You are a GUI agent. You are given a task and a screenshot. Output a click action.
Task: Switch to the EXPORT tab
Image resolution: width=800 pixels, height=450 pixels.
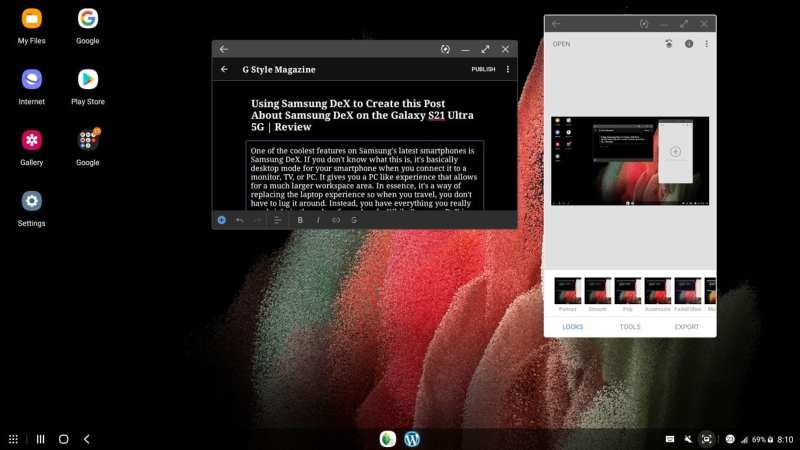coord(687,327)
